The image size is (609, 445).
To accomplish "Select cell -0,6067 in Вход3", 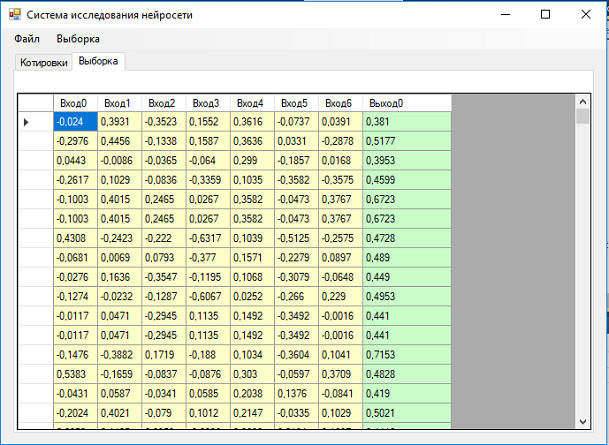I will tap(208, 297).
